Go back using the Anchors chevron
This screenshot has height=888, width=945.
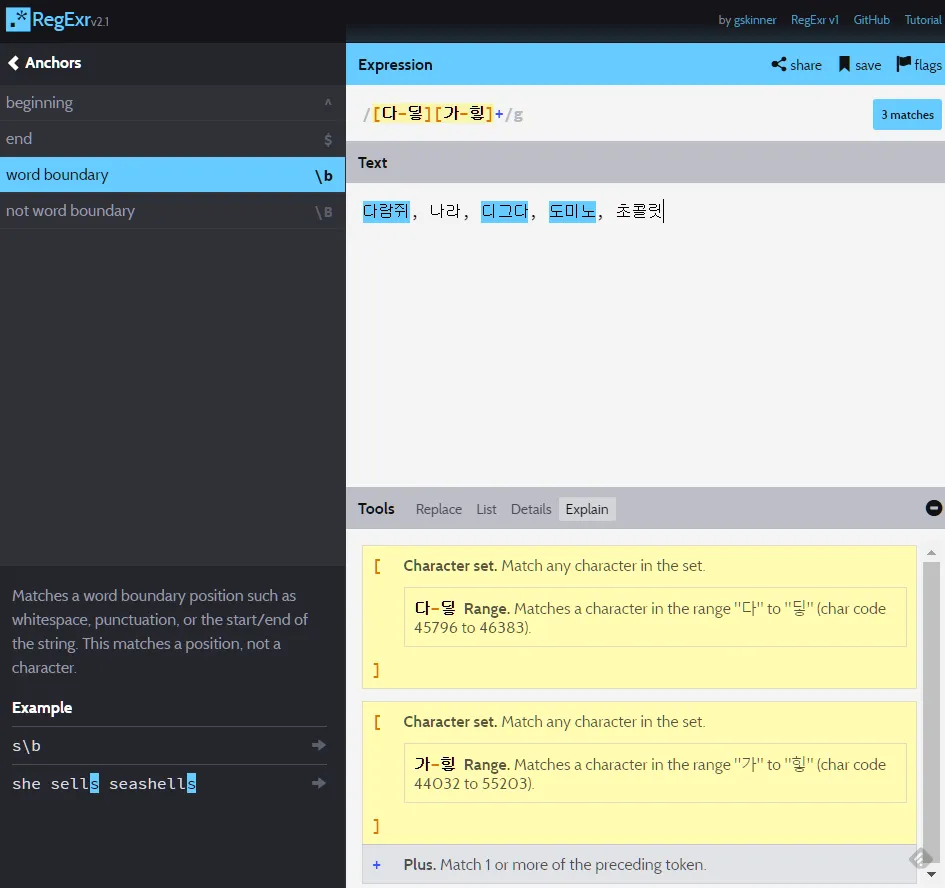click(x=13, y=63)
